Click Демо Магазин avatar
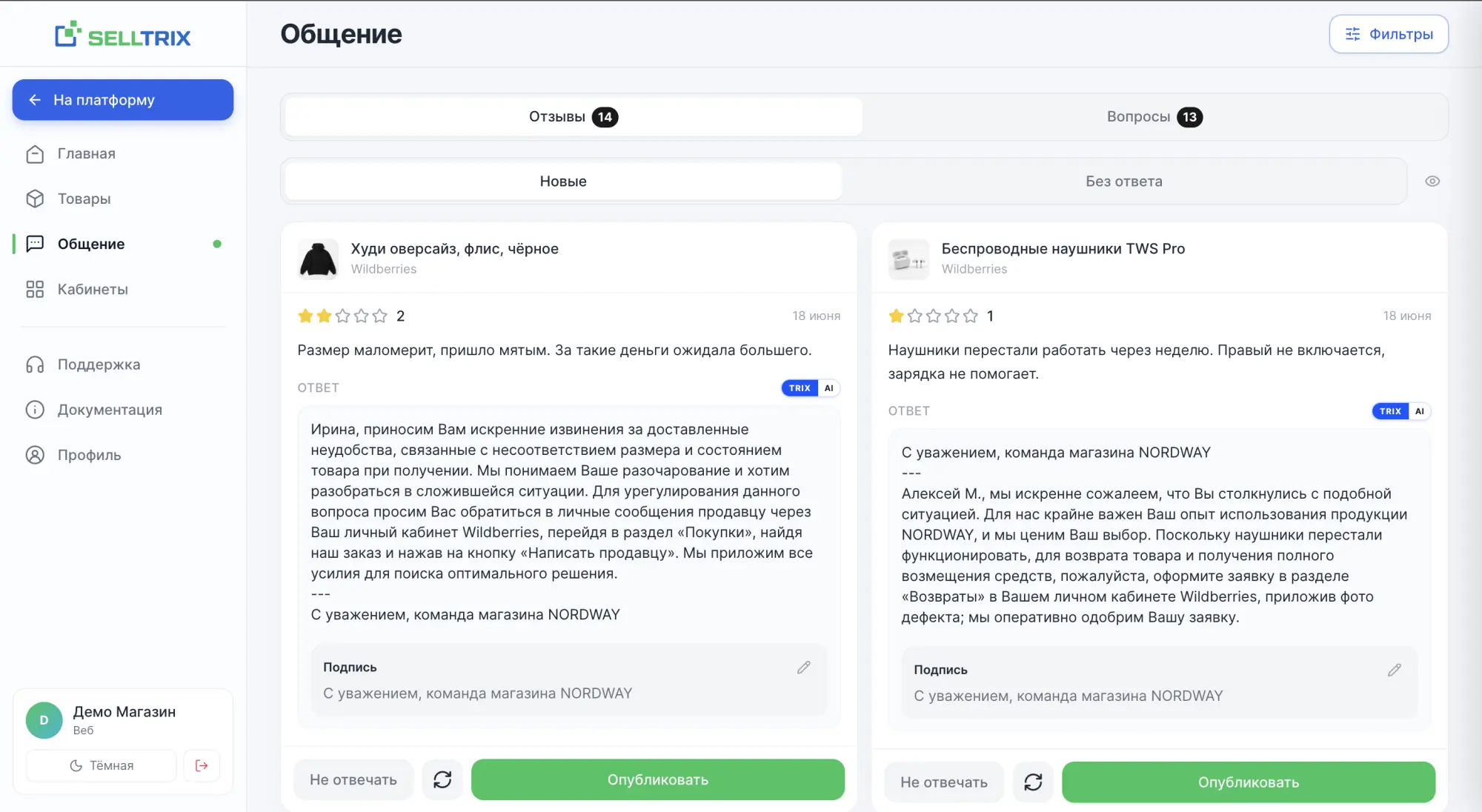The width and height of the screenshot is (1482, 812). point(44,720)
